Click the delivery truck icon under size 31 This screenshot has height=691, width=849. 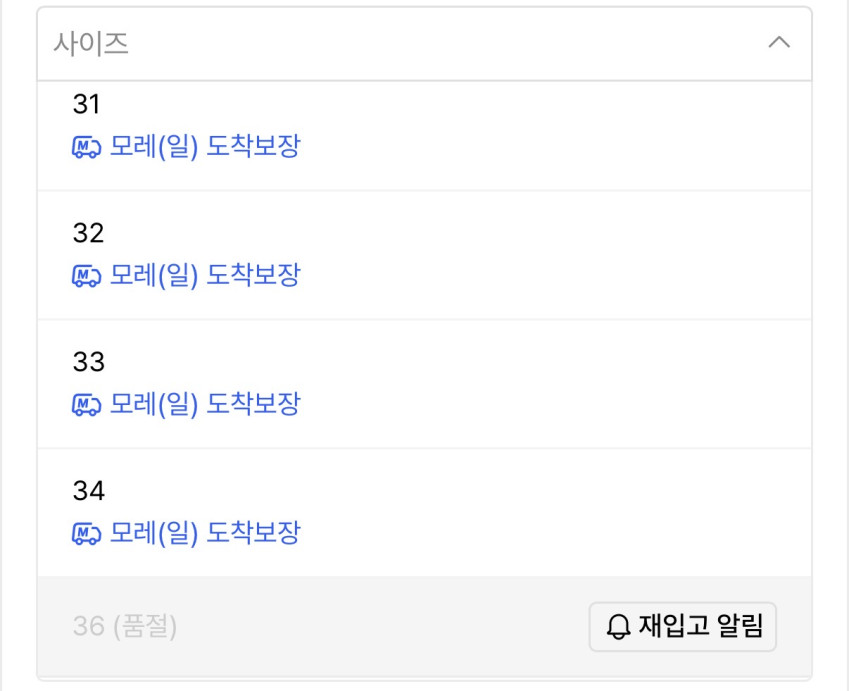point(87,148)
